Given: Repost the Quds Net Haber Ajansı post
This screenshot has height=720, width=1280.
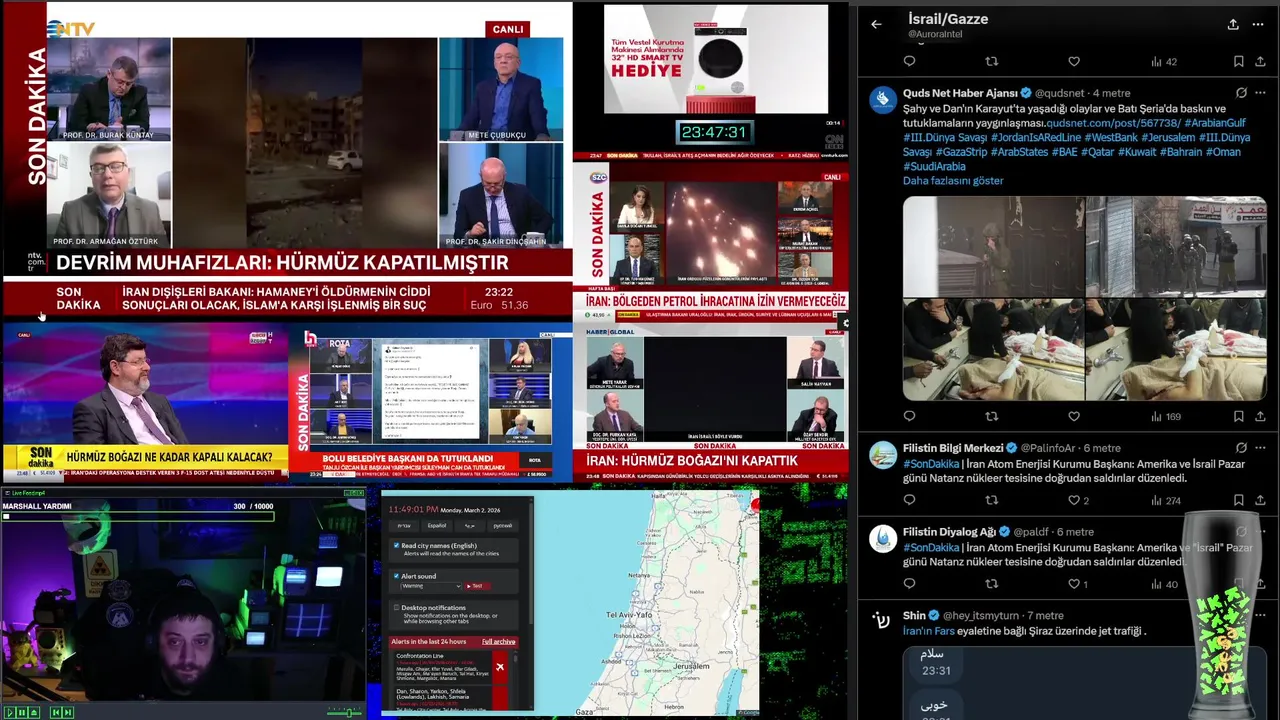Looking at the screenshot, I should point(992,416).
